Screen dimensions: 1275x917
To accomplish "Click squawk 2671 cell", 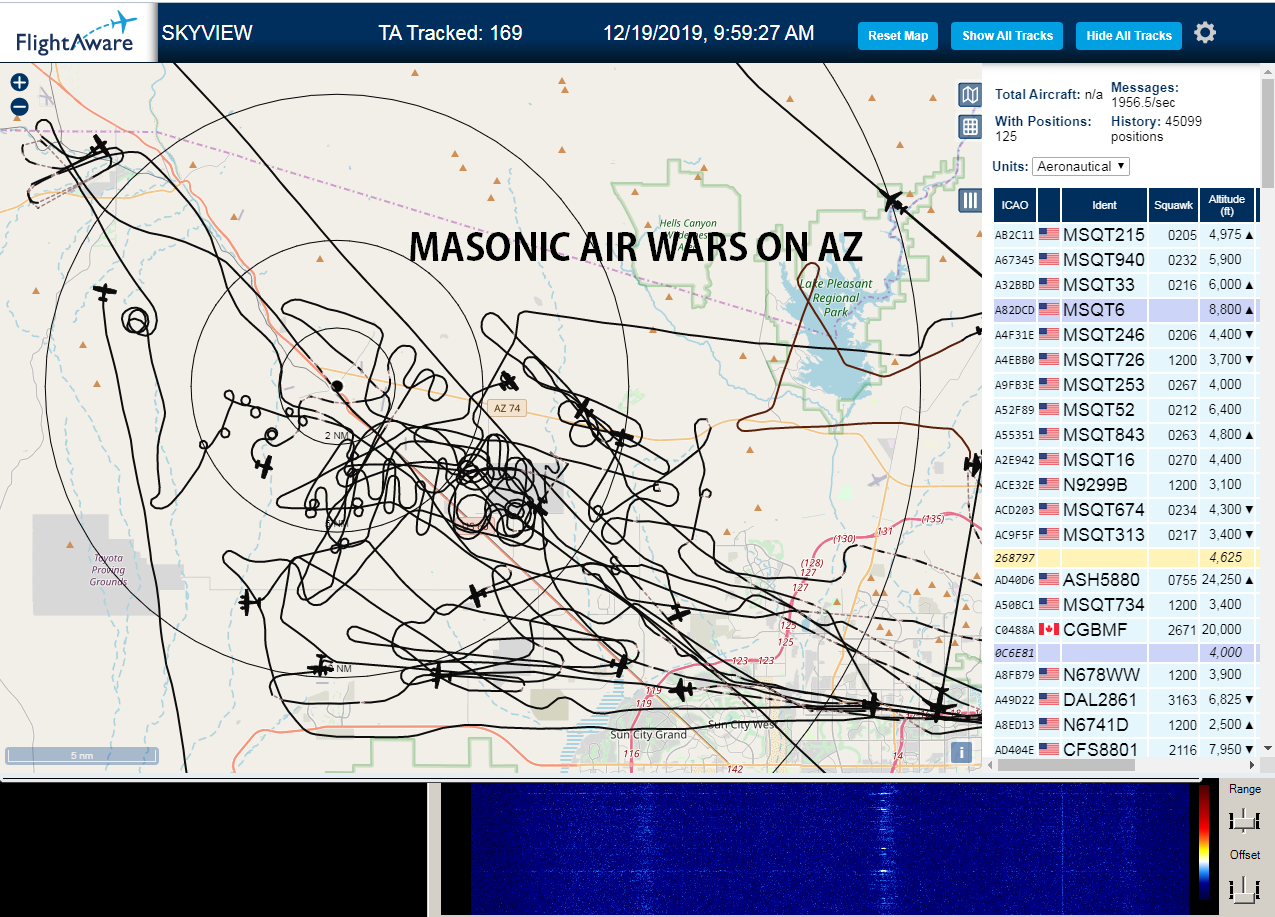I will click(x=1173, y=630).
